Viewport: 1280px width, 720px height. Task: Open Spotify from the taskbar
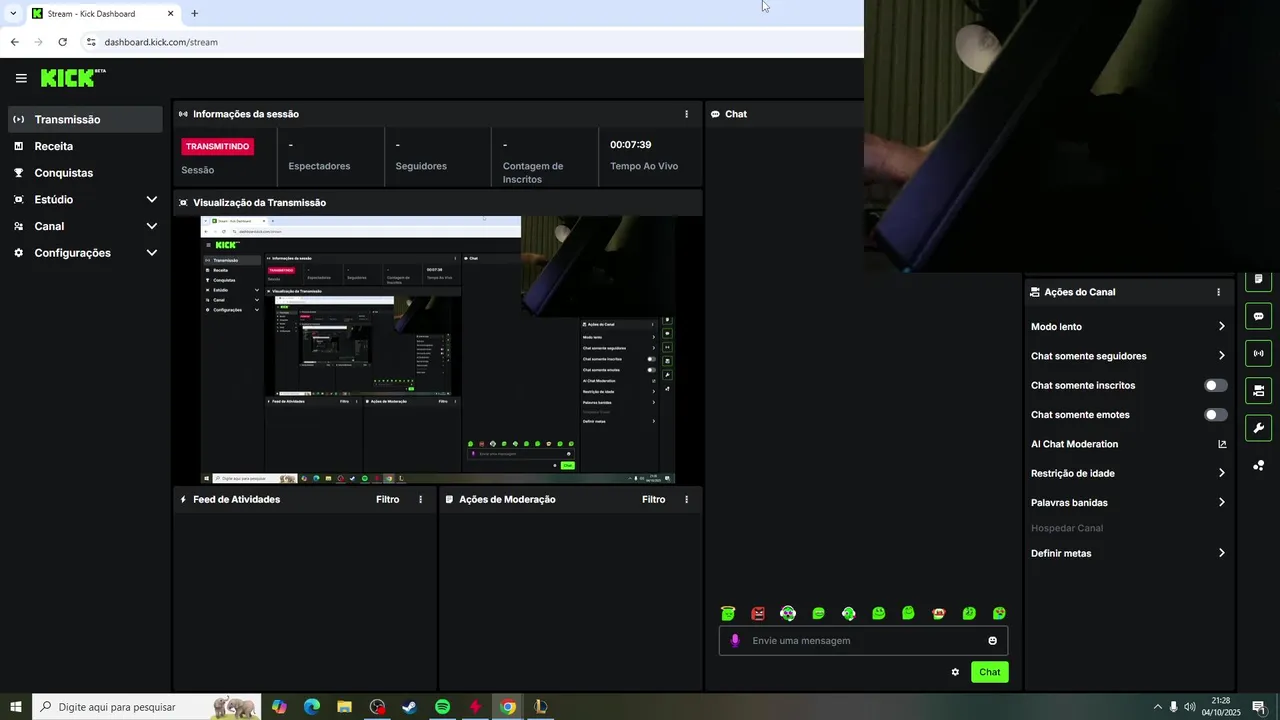tap(442, 707)
